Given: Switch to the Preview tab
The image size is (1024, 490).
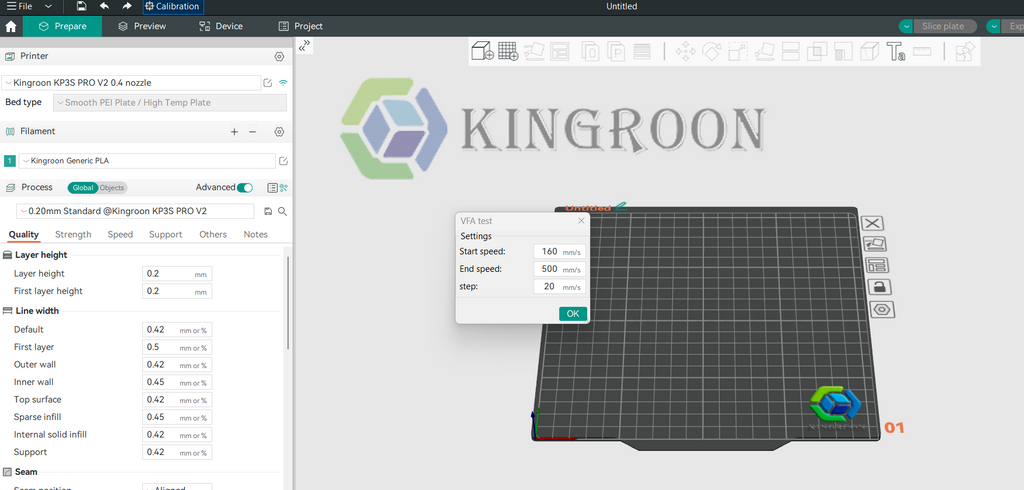Looking at the screenshot, I should [x=142, y=26].
